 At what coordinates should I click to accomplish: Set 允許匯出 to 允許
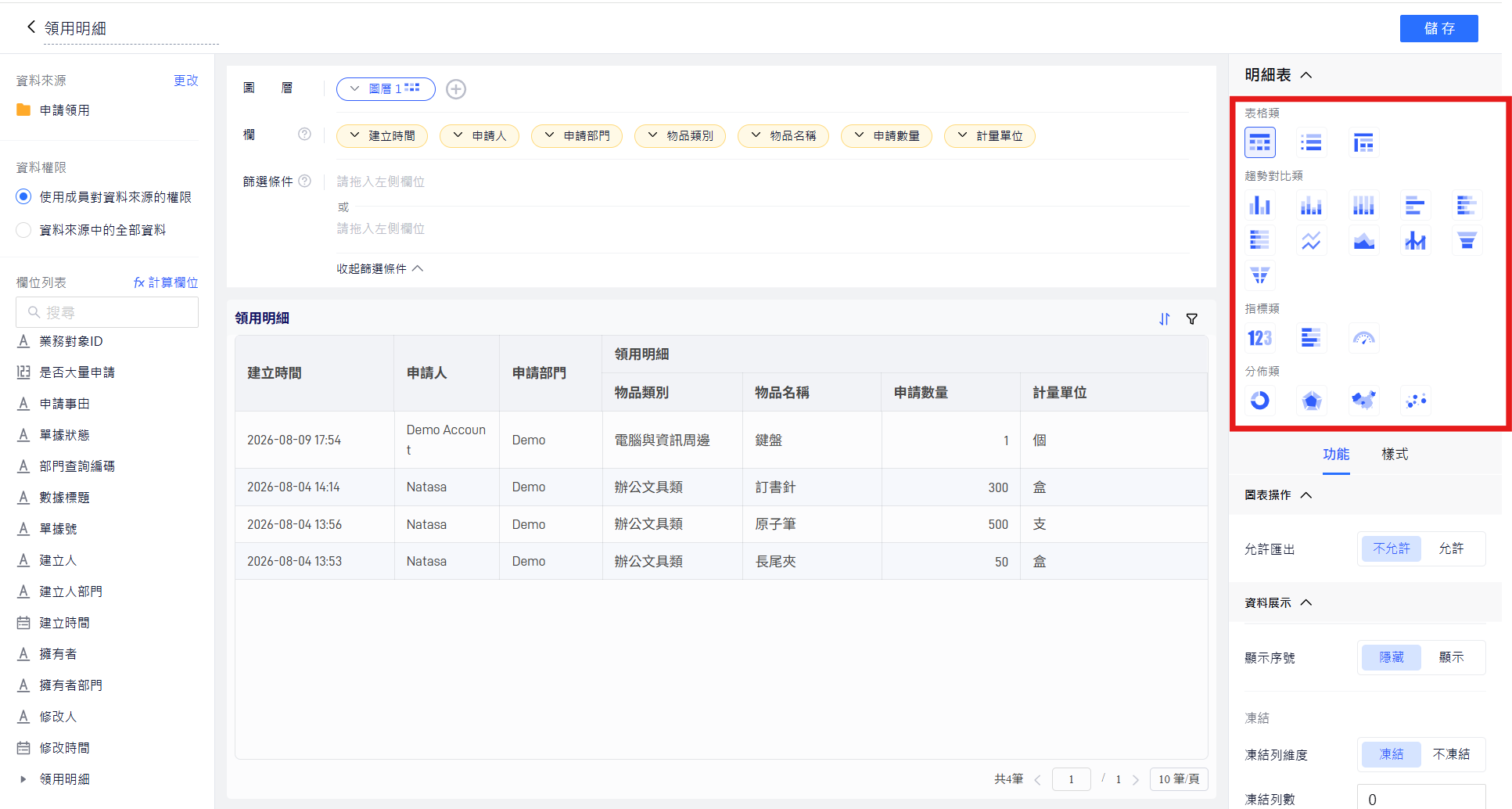(1451, 549)
